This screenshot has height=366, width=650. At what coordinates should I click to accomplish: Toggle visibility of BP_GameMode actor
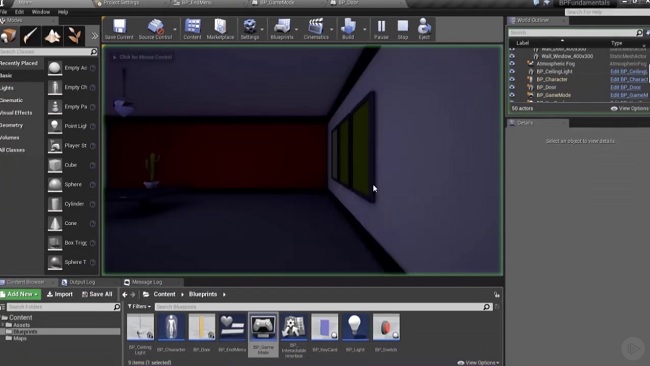tap(512, 95)
